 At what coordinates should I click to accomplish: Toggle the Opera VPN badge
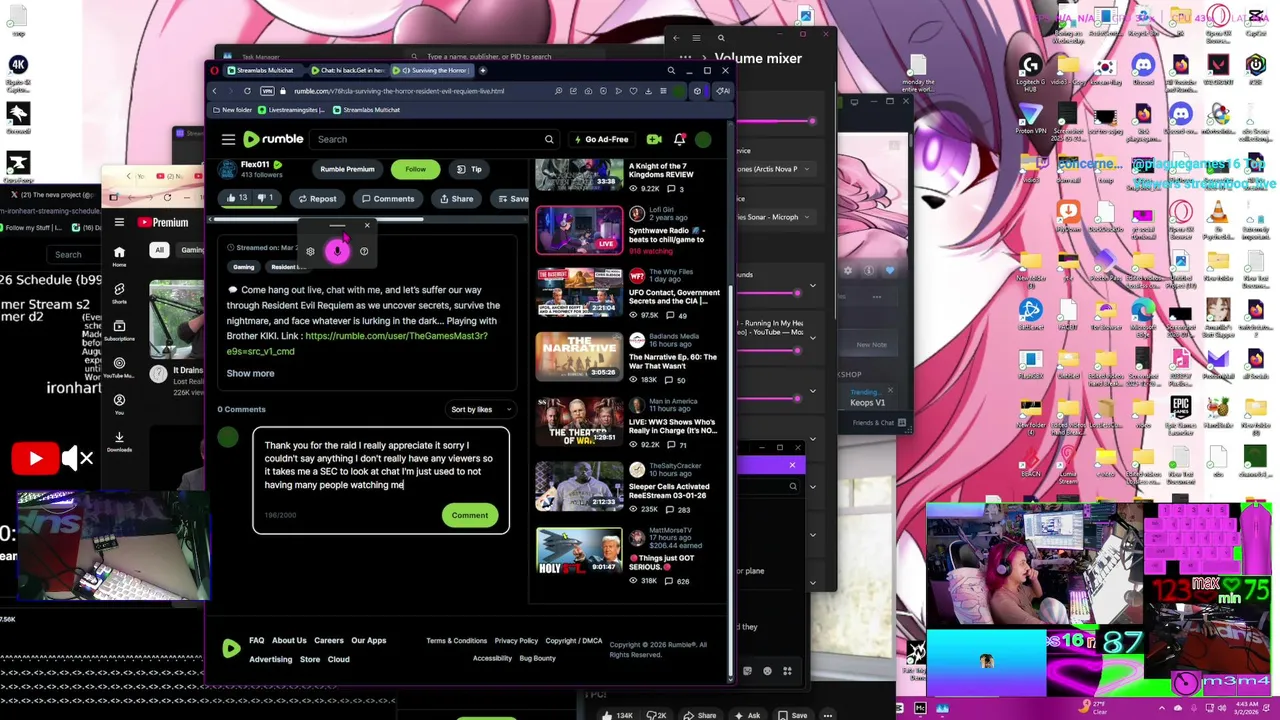point(267,91)
